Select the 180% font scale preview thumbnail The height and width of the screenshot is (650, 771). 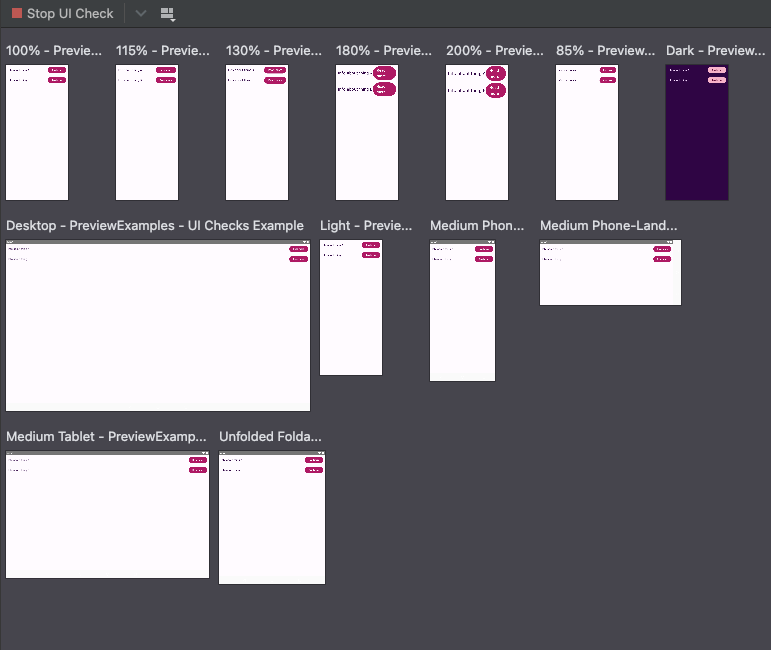point(367,132)
